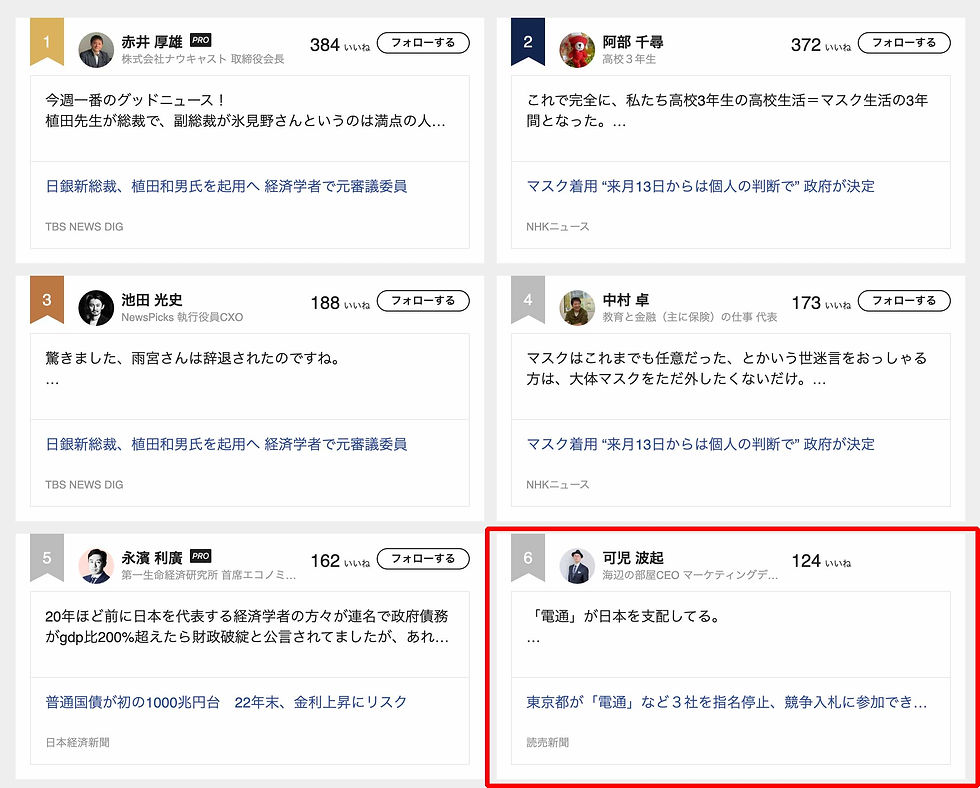This screenshot has height=788, width=980.
Task: Click the navy rank 2 ribbon badge
Action: click(x=528, y=41)
